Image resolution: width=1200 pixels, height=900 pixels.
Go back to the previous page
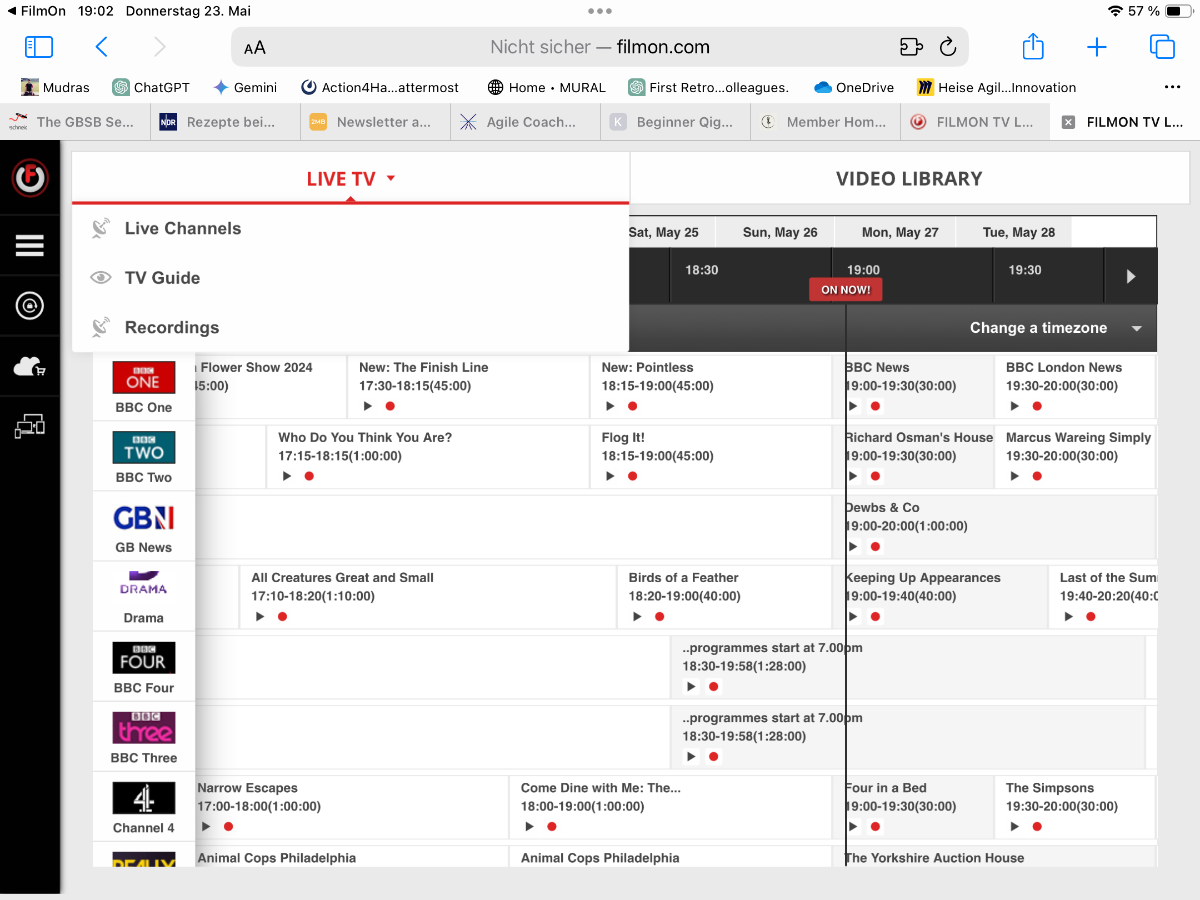[x=101, y=47]
